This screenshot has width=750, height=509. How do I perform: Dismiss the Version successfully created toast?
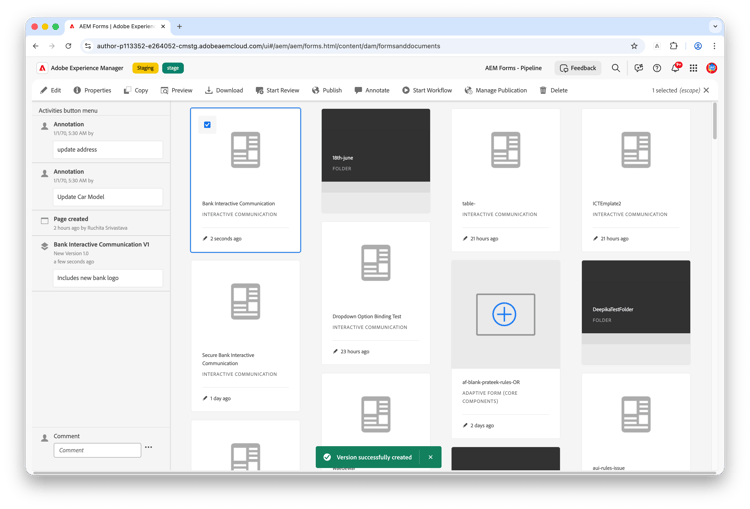(x=430, y=457)
